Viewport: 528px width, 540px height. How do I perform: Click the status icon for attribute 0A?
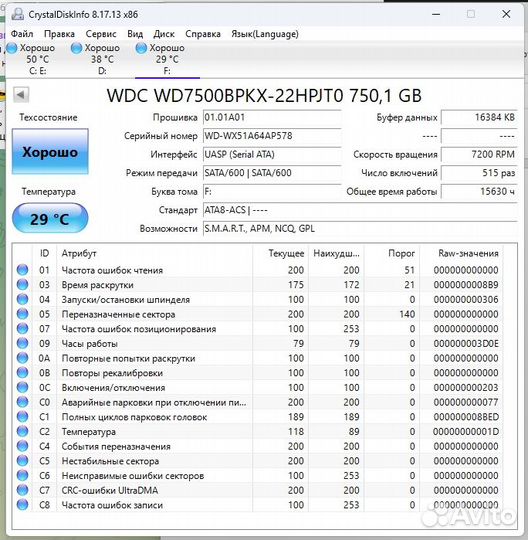22,358
